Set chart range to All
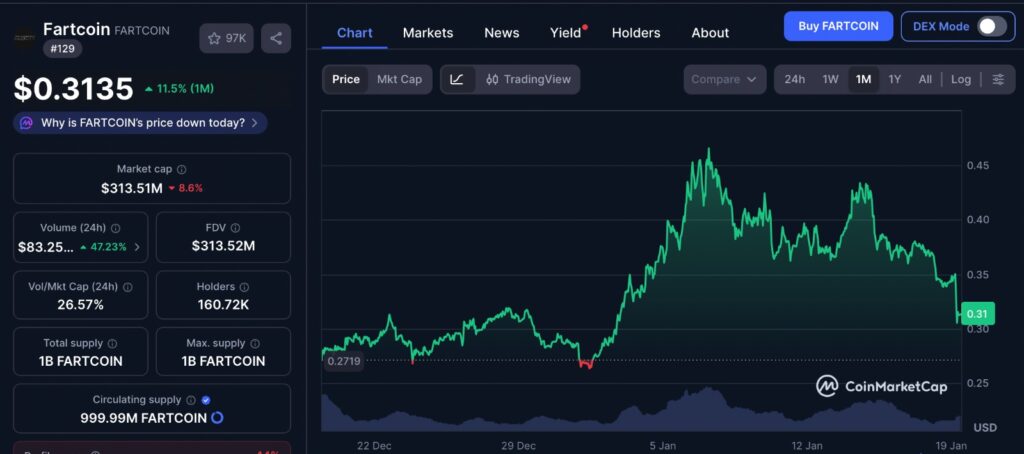Viewport: 1024px width, 454px height. point(925,80)
